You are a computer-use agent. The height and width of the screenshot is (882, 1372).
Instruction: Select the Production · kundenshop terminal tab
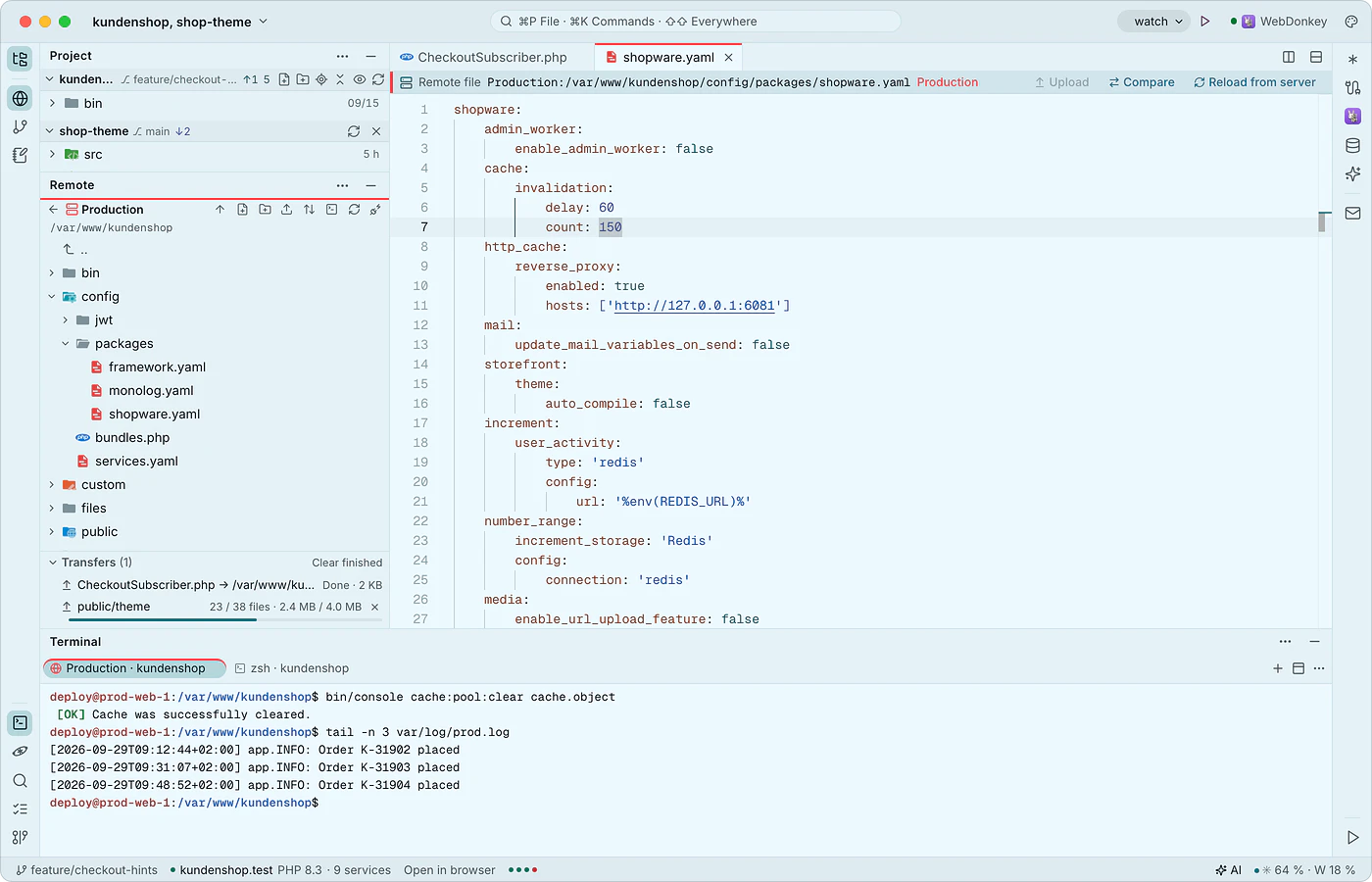135,668
